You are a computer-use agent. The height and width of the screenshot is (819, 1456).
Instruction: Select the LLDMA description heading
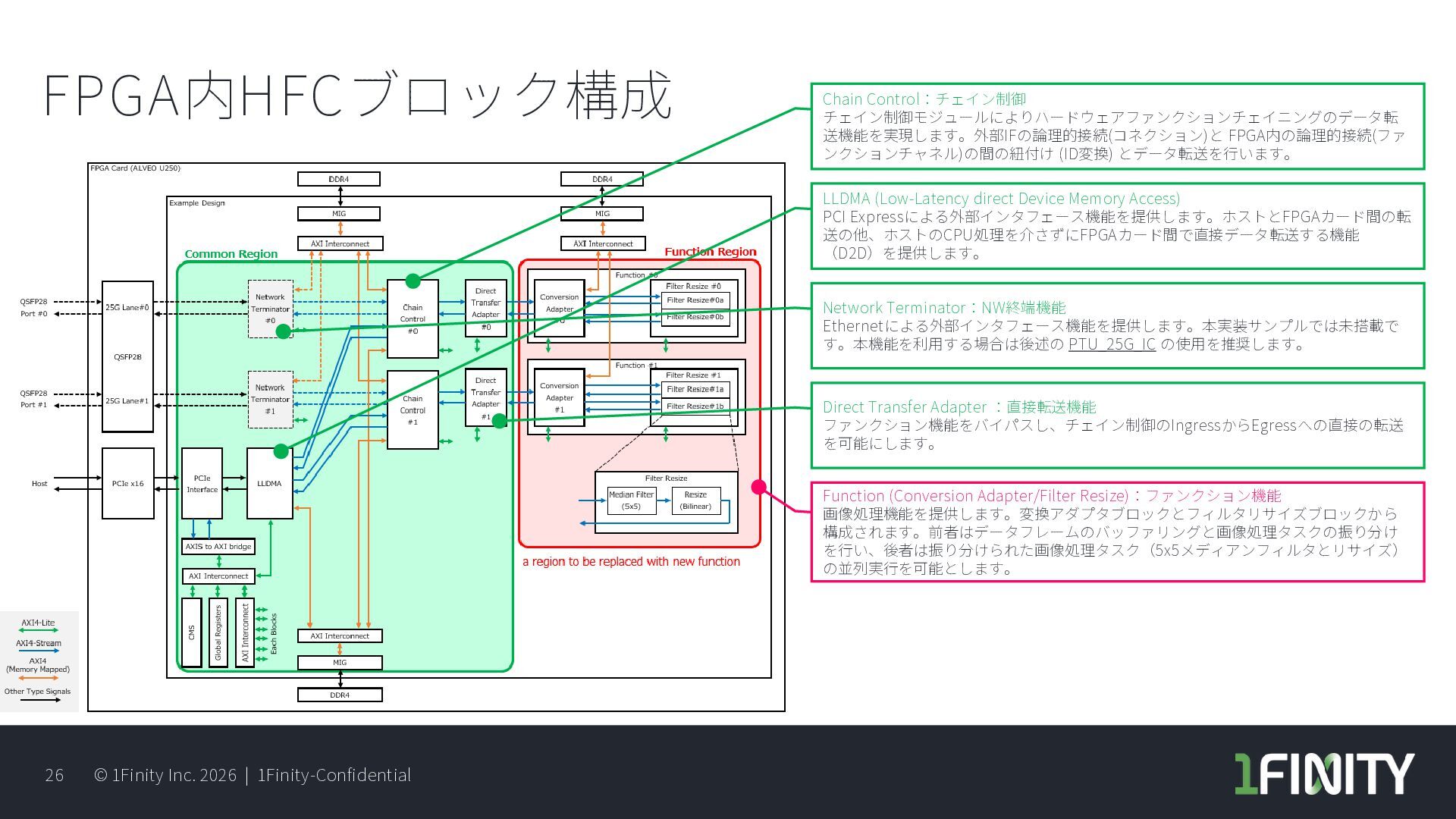coord(1001,199)
